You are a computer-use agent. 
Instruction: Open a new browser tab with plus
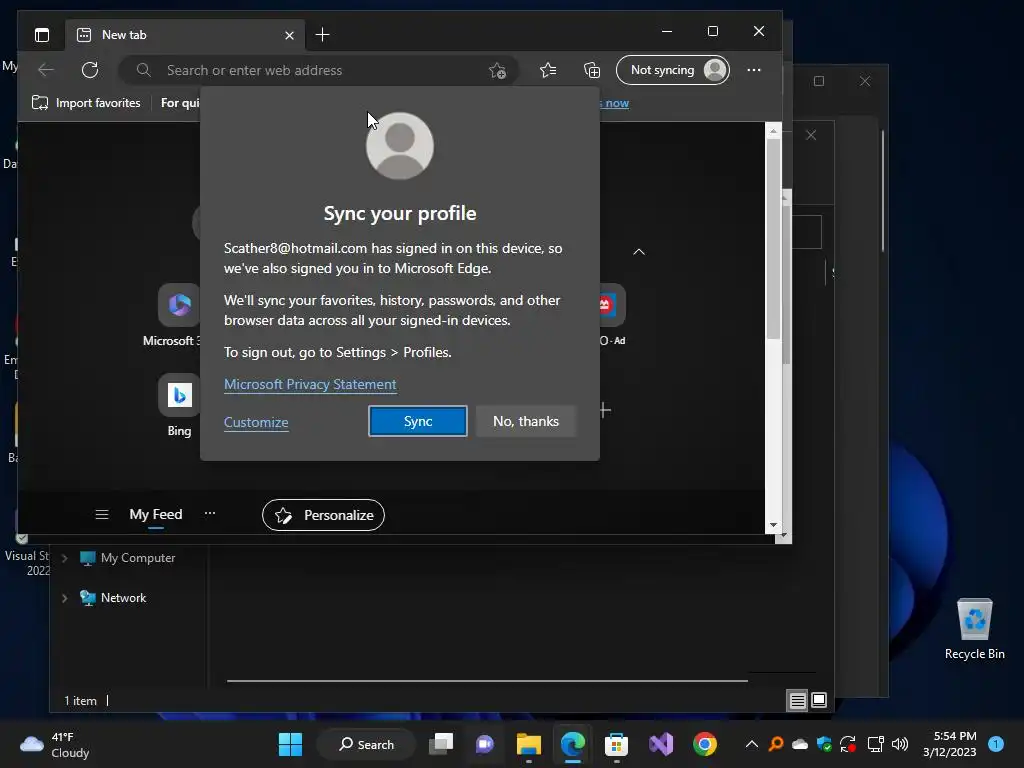point(323,35)
